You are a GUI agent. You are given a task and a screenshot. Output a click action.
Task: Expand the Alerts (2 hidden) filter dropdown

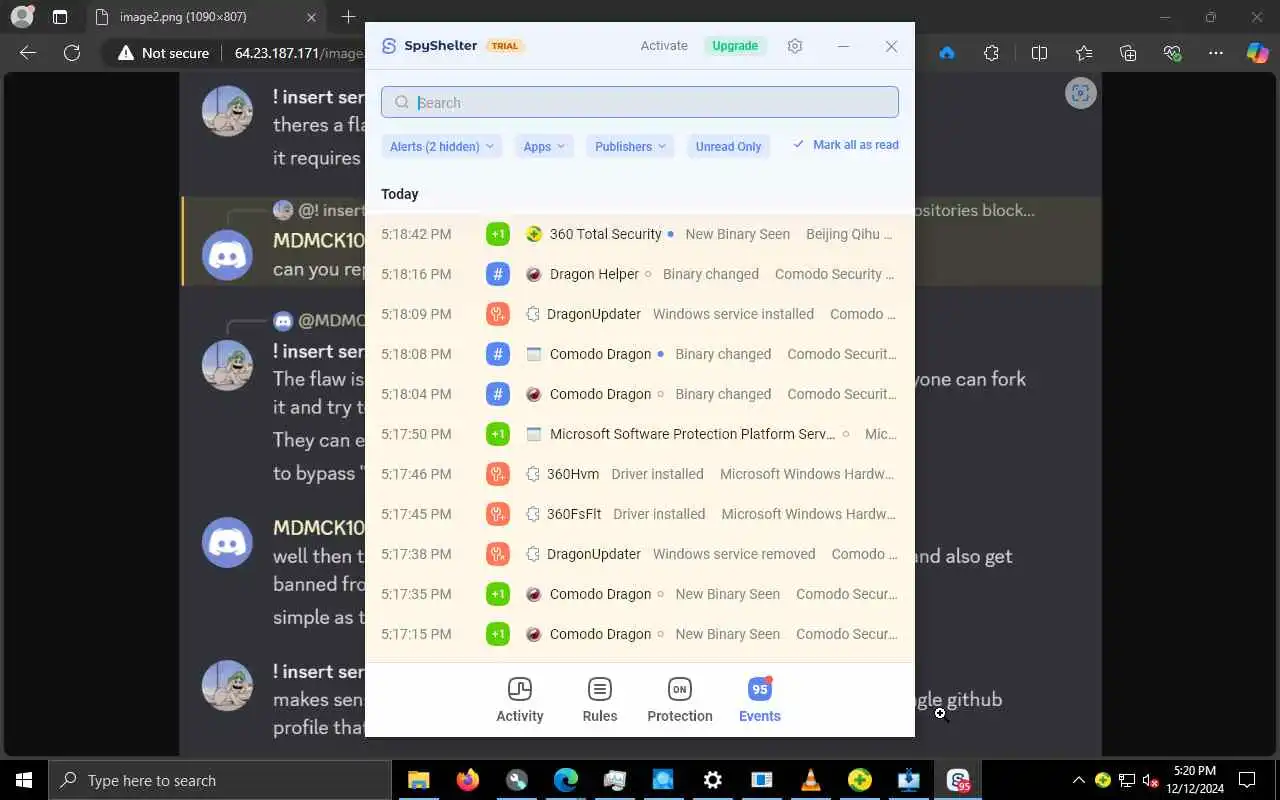[x=441, y=146]
